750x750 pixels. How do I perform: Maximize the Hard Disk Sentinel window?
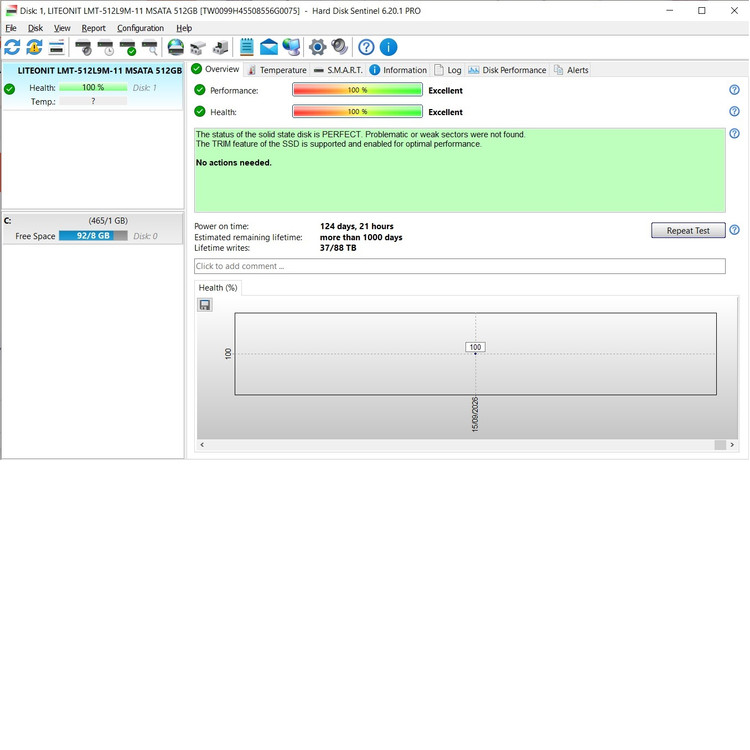point(702,11)
